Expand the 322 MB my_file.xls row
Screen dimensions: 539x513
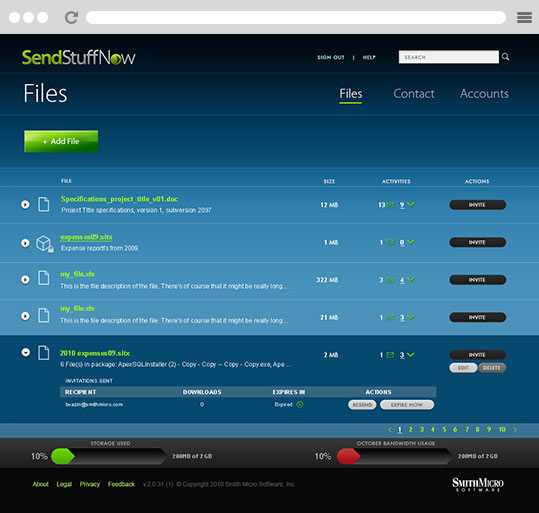[25, 279]
